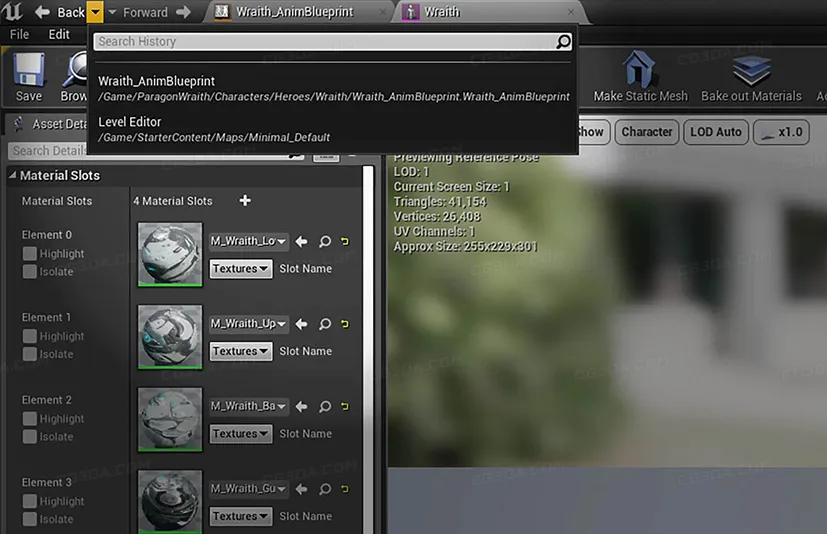Click the Make Static Mesh icon
827x534 pixels.
coord(639,68)
